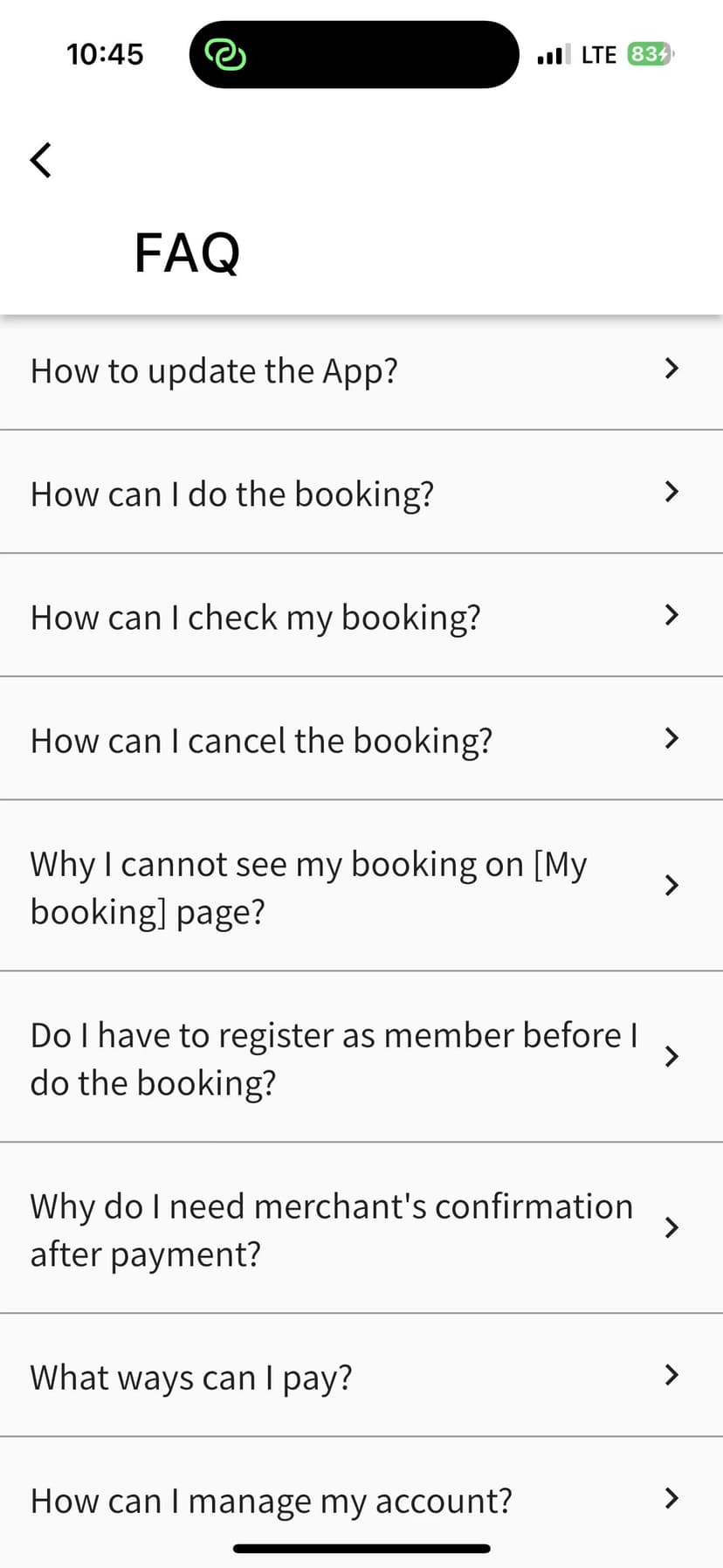Tap the cellular signal bars icon
Image resolution: width=723 pixels, height=1568 pixels.
[x=554, y=55]
